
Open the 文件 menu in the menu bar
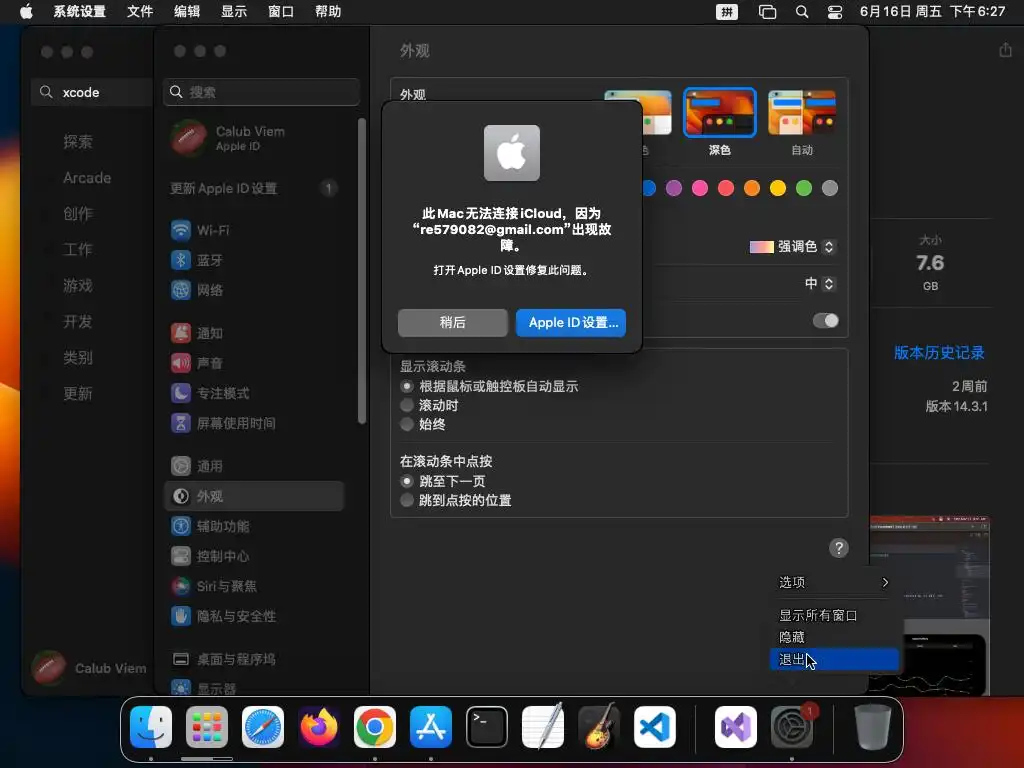(x=140, y=12)
